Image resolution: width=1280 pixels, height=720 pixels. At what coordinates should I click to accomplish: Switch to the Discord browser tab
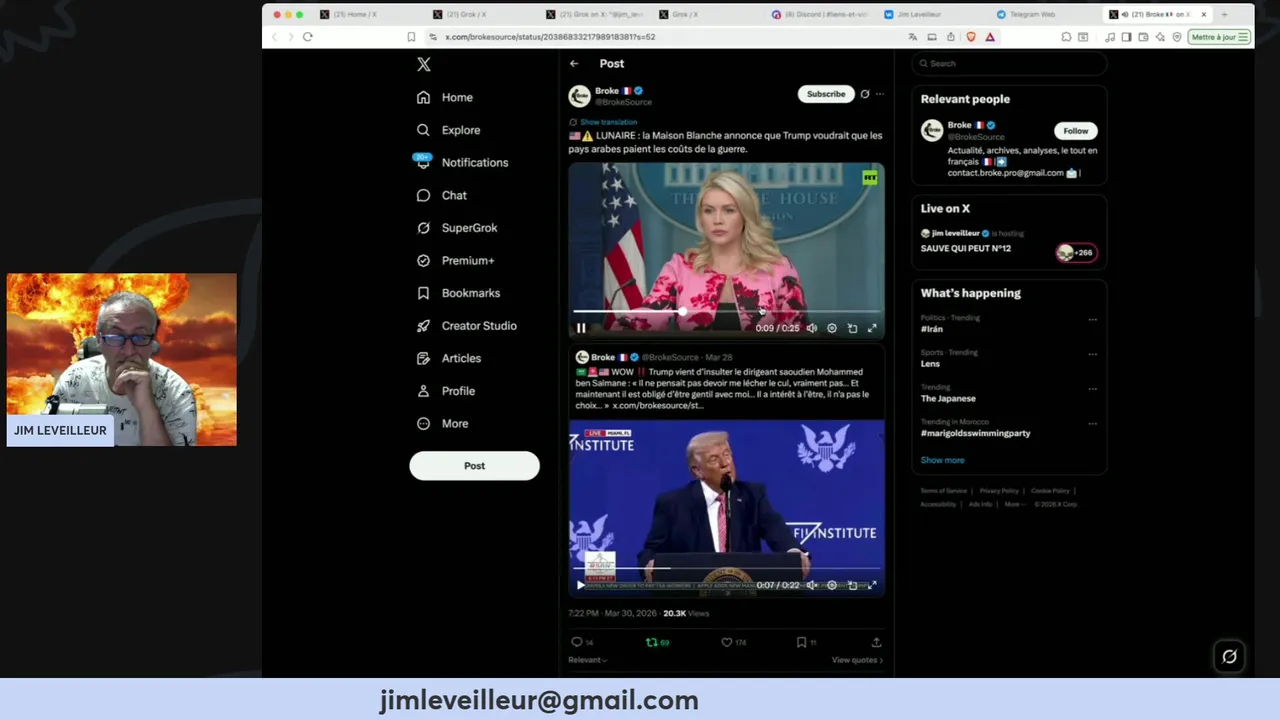(820, 14)
